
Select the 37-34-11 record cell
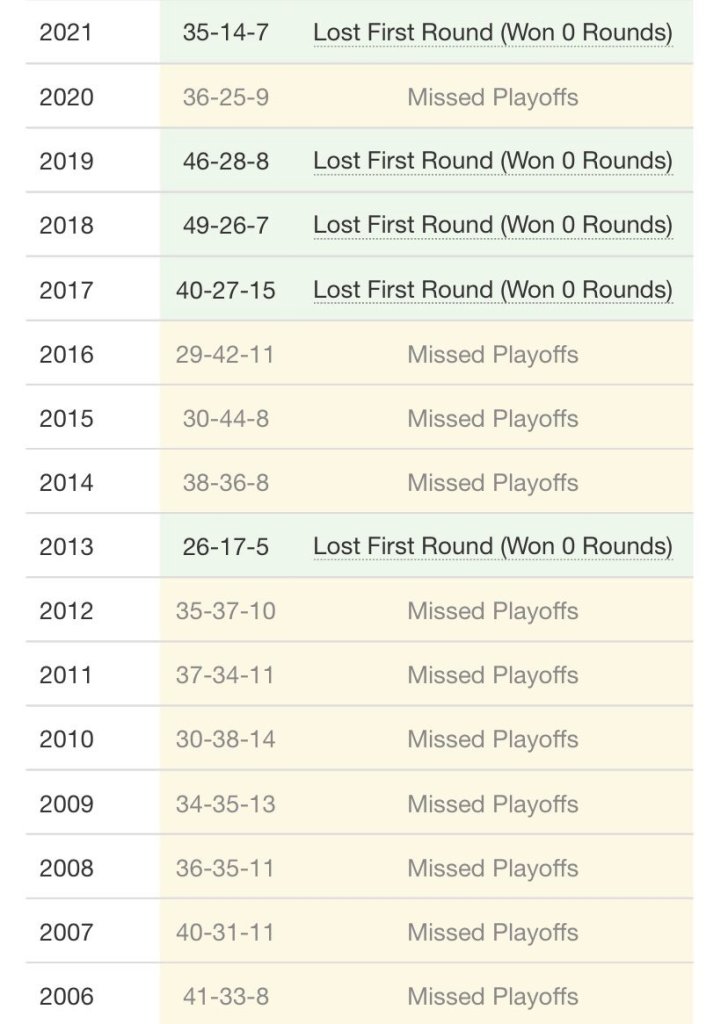(225, 675)
